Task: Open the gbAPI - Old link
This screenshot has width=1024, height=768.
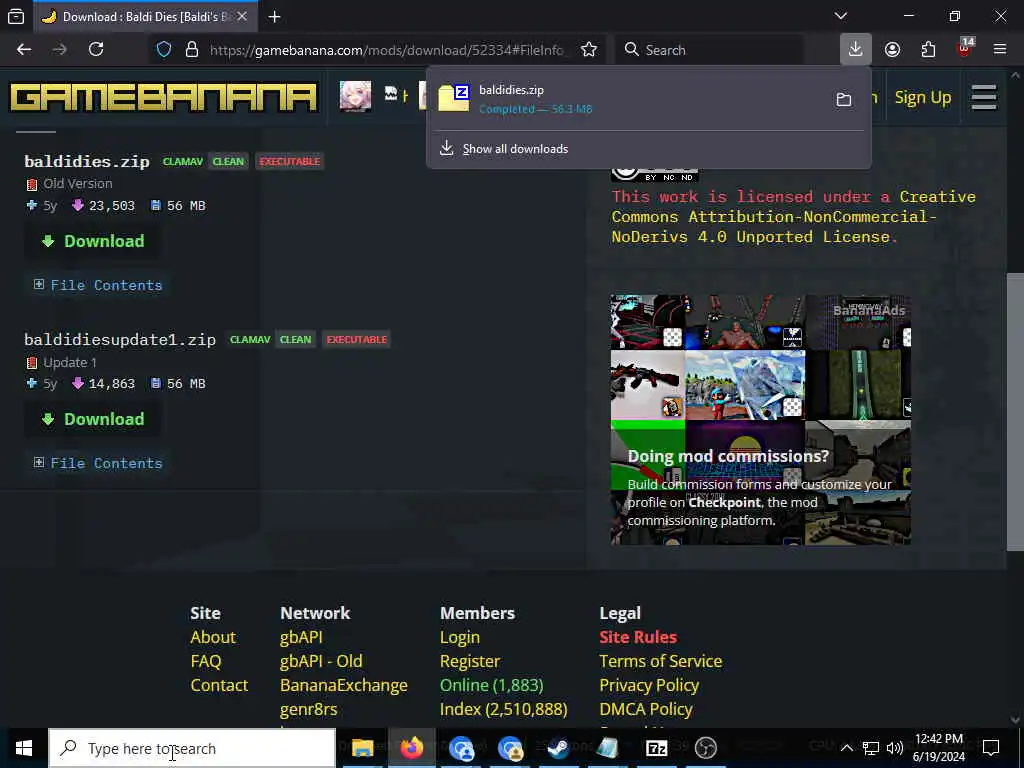Action: click(x=321, y=661)
